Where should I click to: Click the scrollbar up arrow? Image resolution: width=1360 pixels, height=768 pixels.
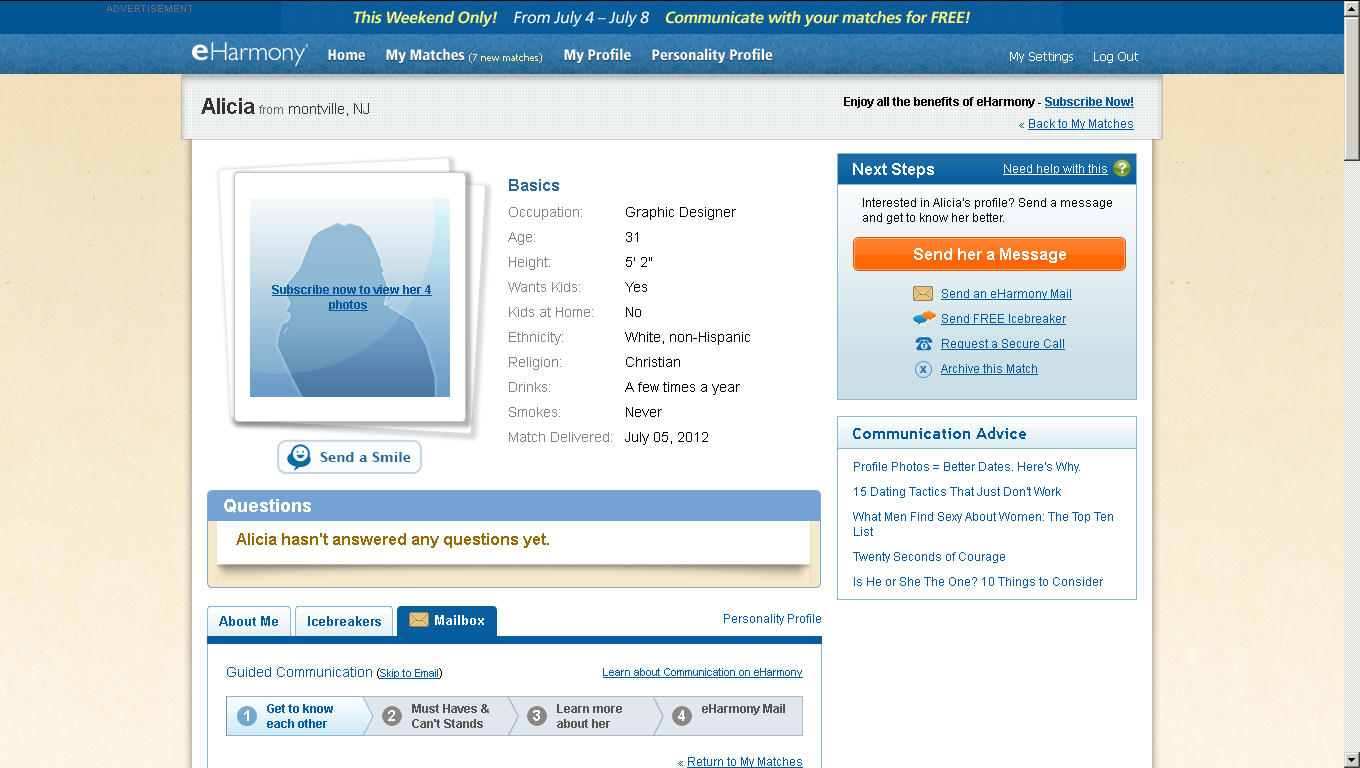click(1351, 8)
